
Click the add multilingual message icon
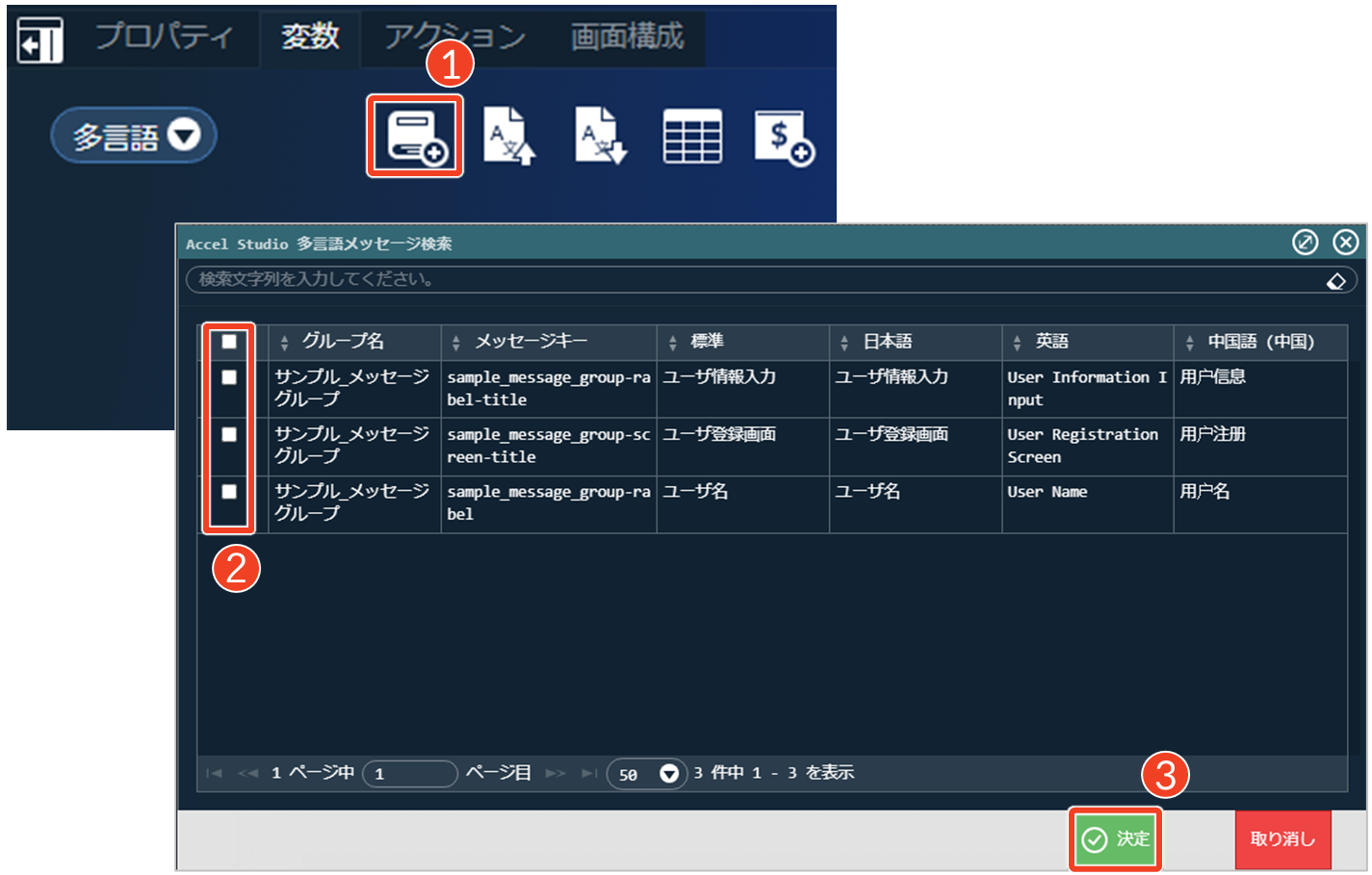pos(415,137)
